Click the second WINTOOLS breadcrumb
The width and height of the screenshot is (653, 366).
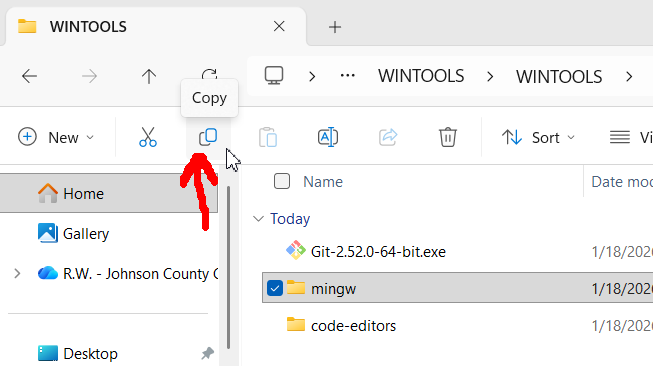coord(559,77)
